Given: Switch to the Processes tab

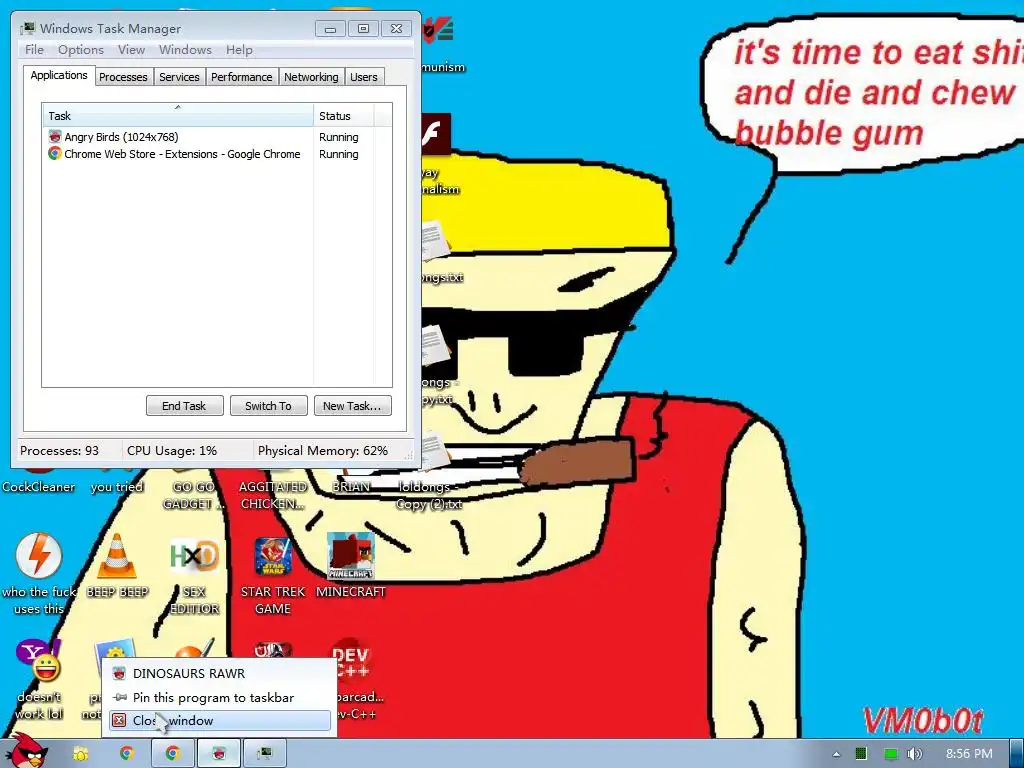Looking at the screenshot, I should (x=123, y=77).
